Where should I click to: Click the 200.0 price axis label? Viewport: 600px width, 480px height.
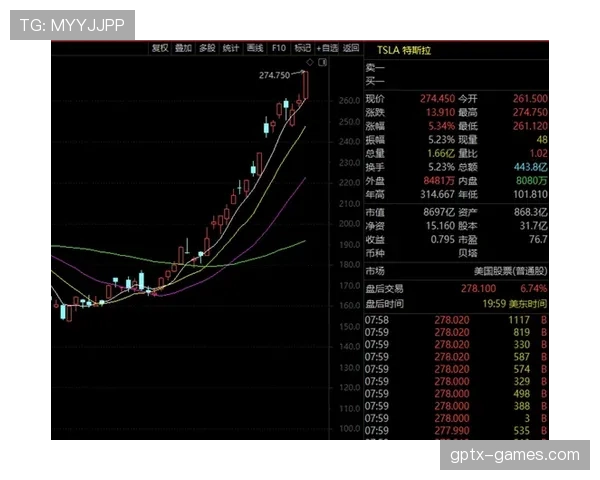coord(349,224)
